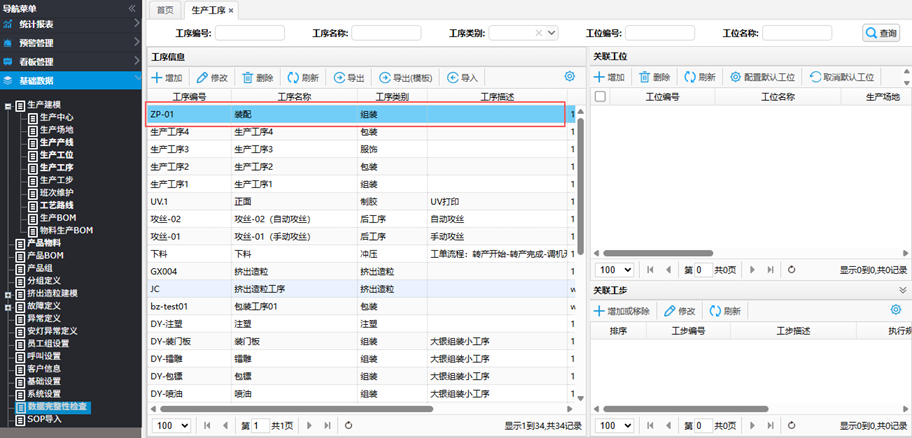Collapse the 基础数据 menu section

pyautogui.click(x=71, y=80)
